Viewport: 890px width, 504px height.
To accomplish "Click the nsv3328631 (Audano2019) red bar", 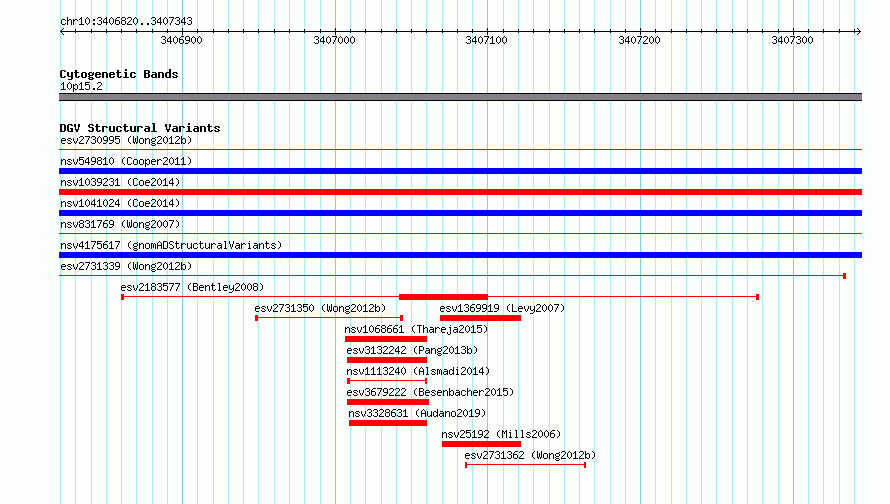I will coord(388,423).
